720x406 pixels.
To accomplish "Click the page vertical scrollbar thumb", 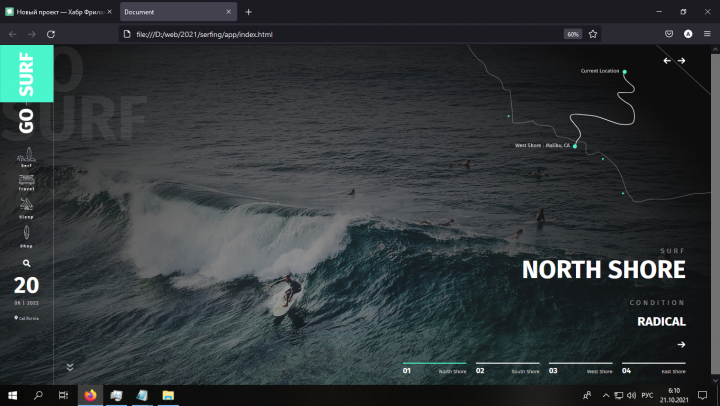I will point(715,214).
